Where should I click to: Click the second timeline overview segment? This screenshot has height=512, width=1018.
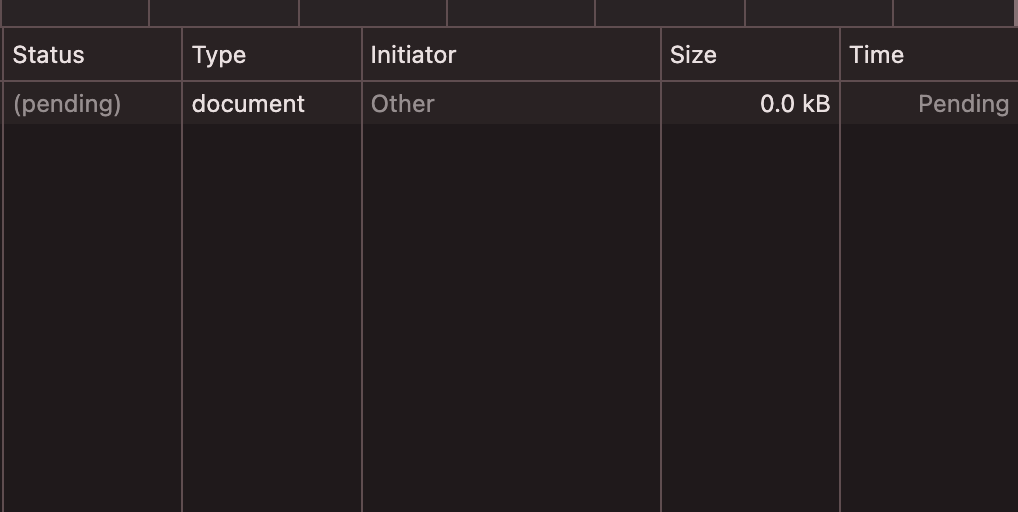click(x=224, y=12)
